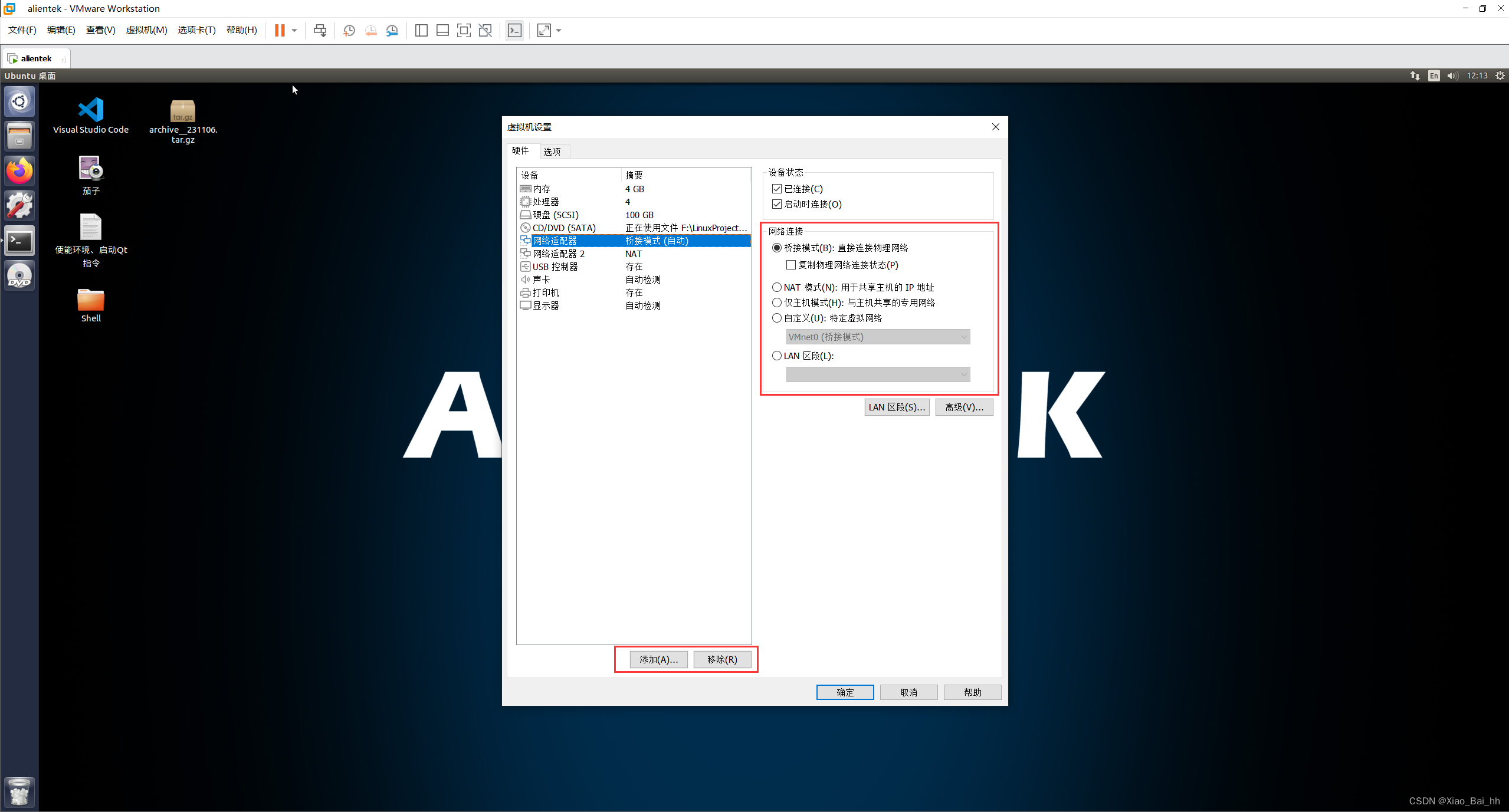
Task: Open the power button dropdown arrow
Action: (294, 31)
